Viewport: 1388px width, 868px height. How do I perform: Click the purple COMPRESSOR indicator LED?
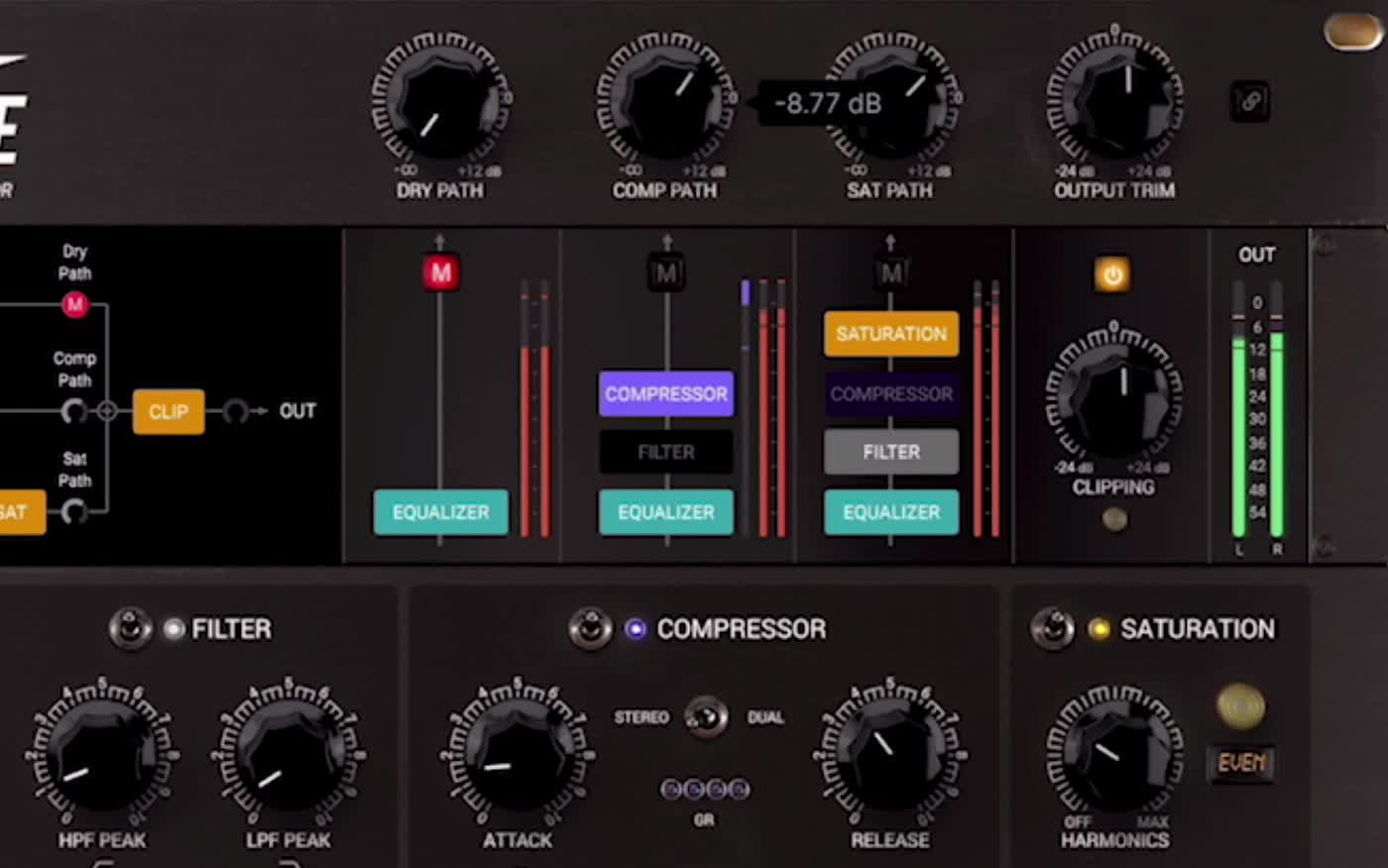pos(636,629)
